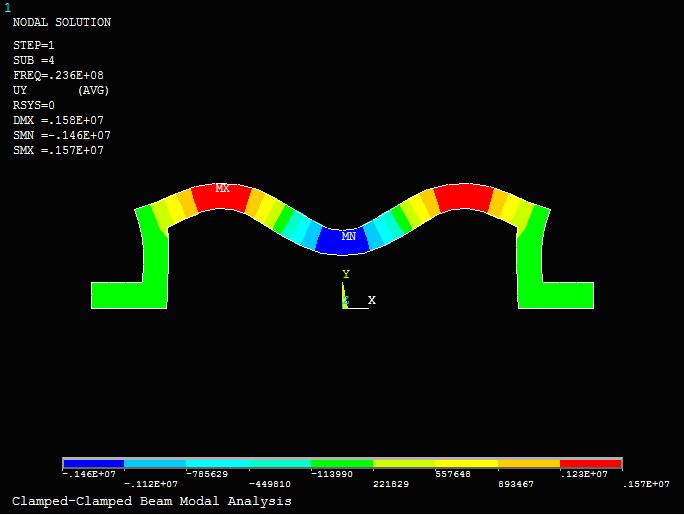Image resolution: width=684 pixels, height=515 pixels.
Task: Click the left clamped foot of beam
Action: [118, 295]
